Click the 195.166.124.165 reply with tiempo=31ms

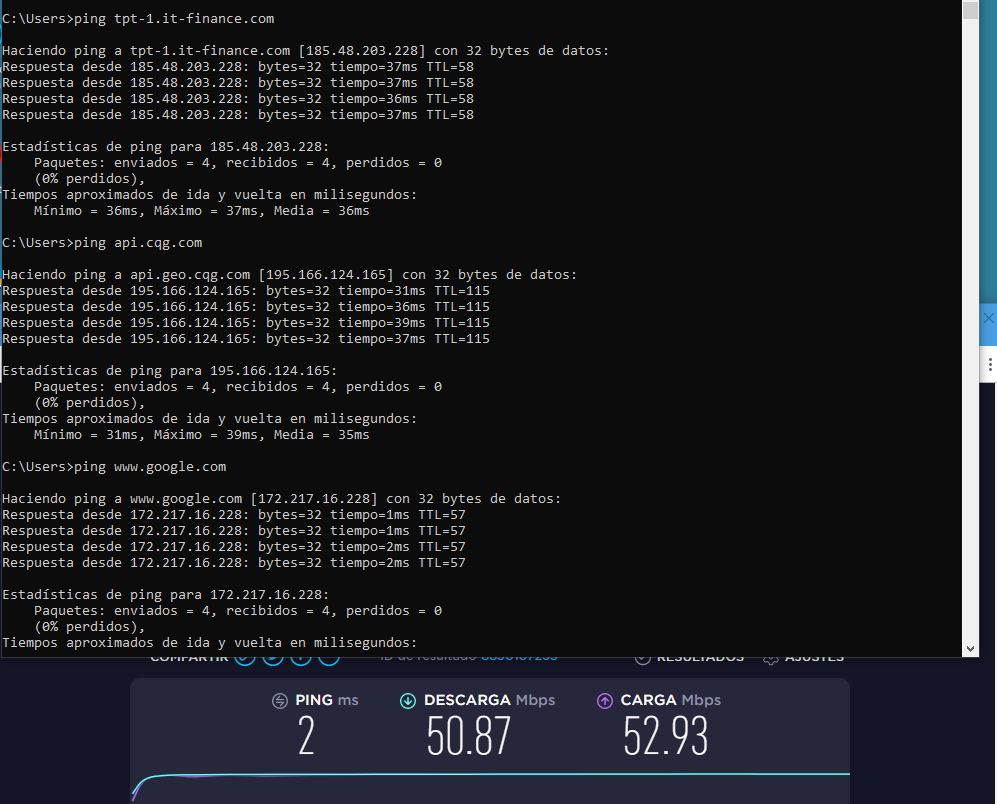[x=246, y=291]
